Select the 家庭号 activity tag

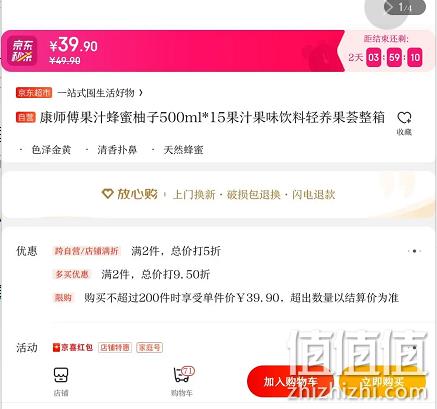tap(149, 348)
